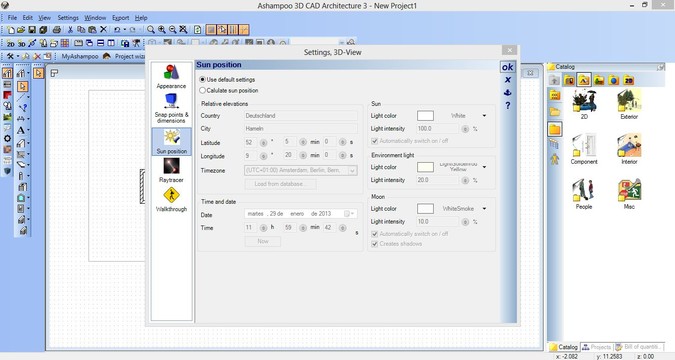
Task: Click the Zoom in magnifier icon
Action: [x=161, y=29]
